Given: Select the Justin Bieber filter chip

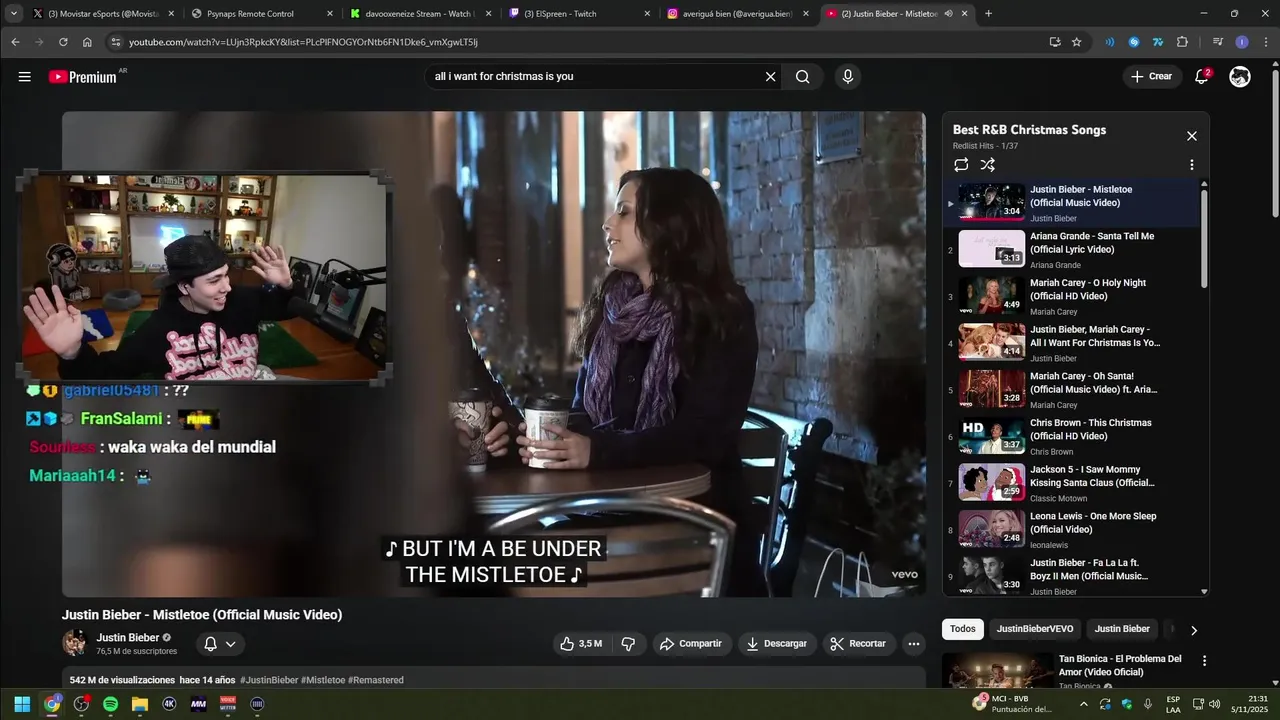Looking at the screenshot, I should coord(1122,629).
